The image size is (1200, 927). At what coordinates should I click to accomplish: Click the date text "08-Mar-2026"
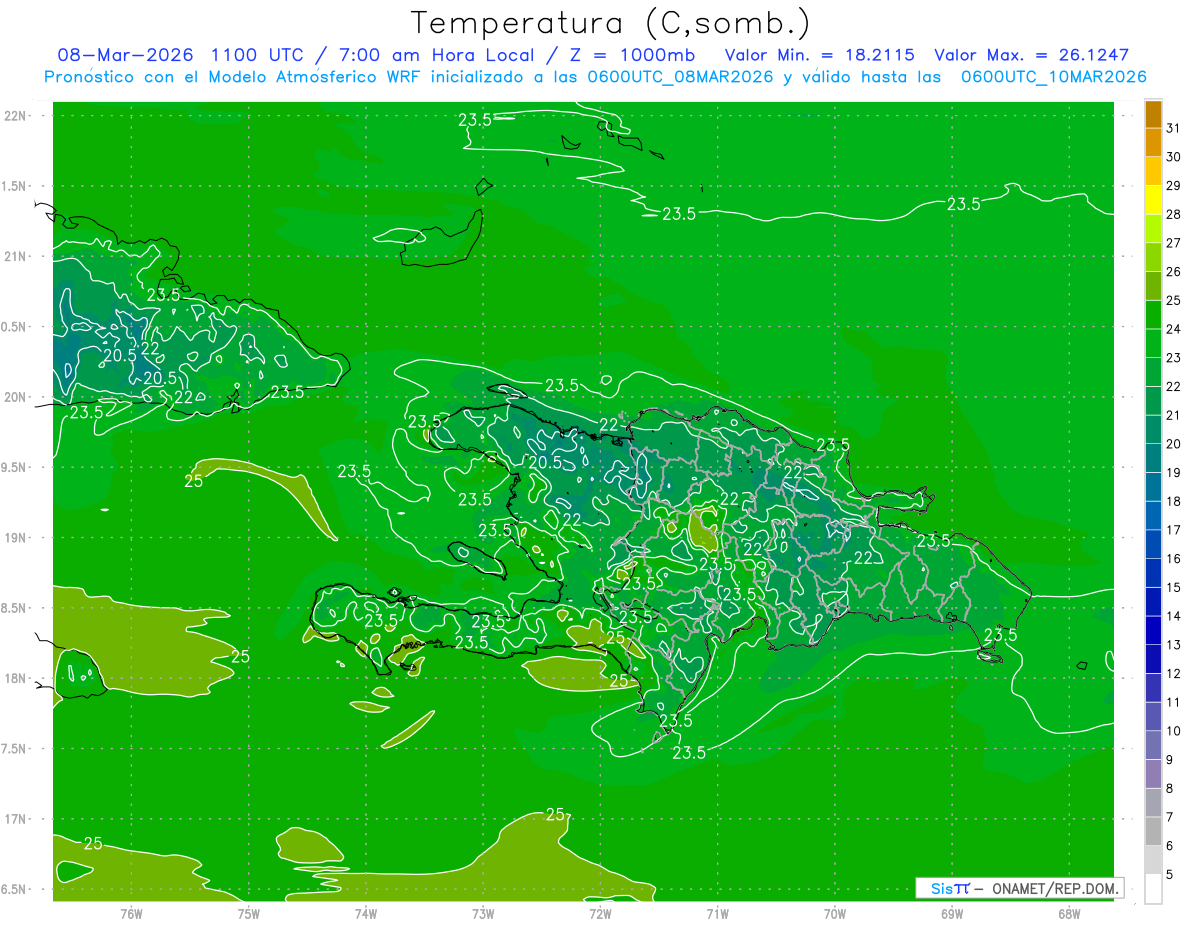tap(124, 55)
